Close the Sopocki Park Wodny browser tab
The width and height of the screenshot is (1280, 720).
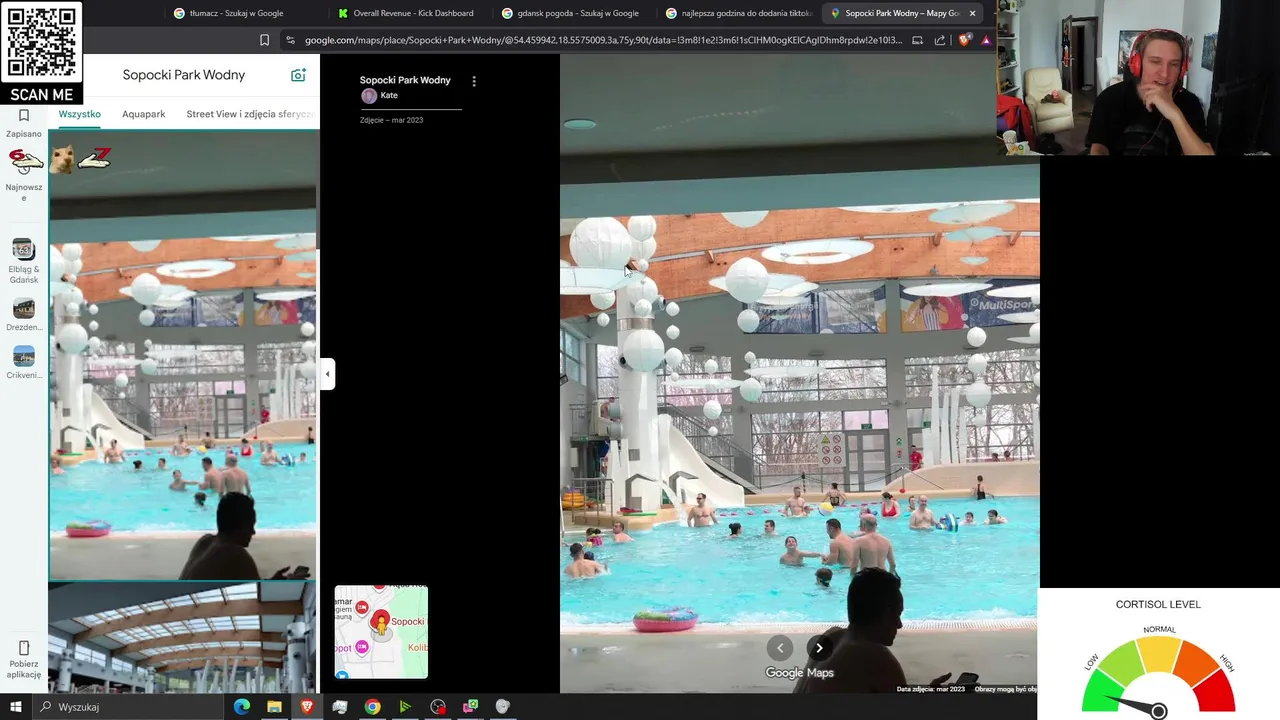(x=972, y=13)
